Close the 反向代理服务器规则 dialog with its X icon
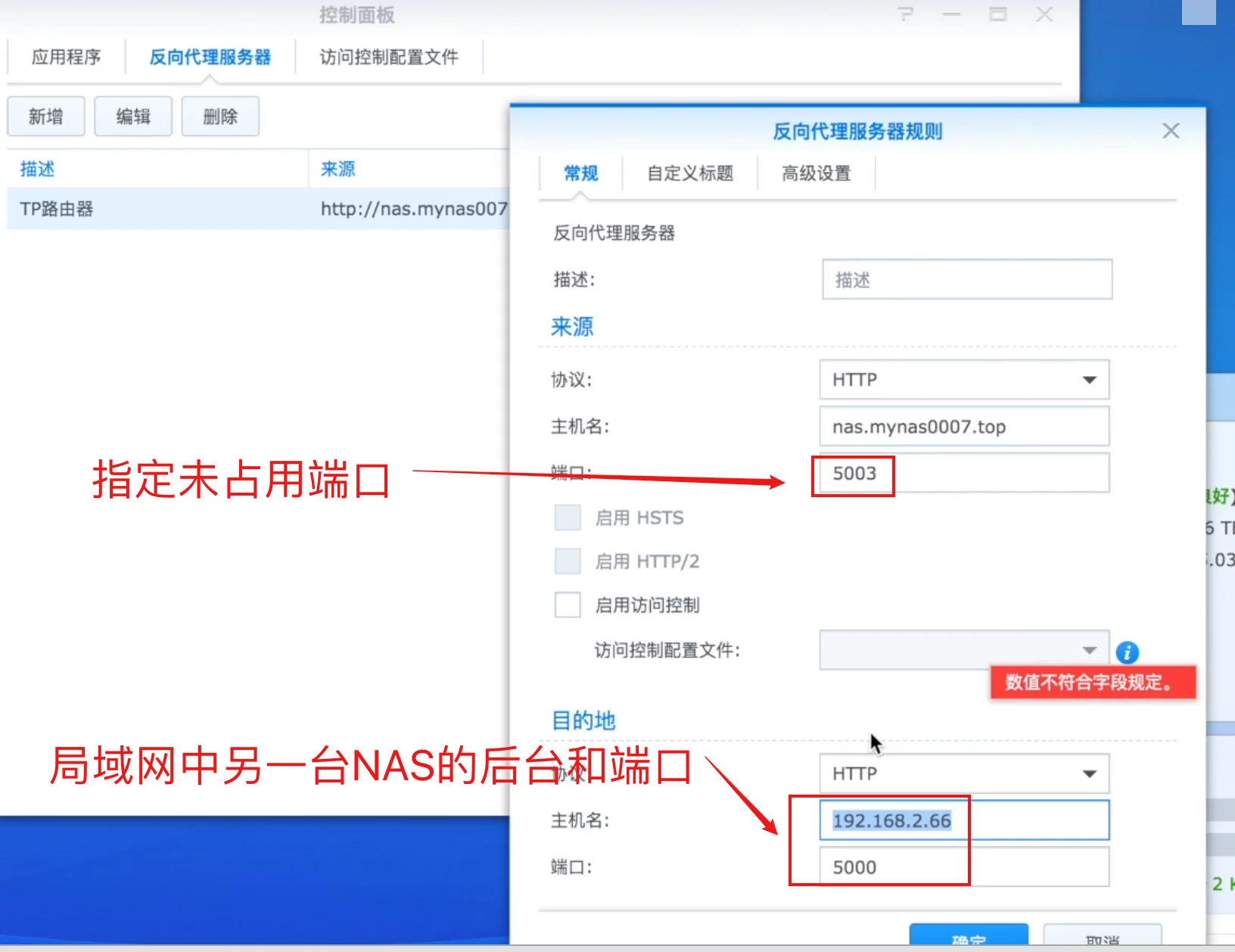The height and width of the screenshot is (952, 1235). click(1170, 130)
